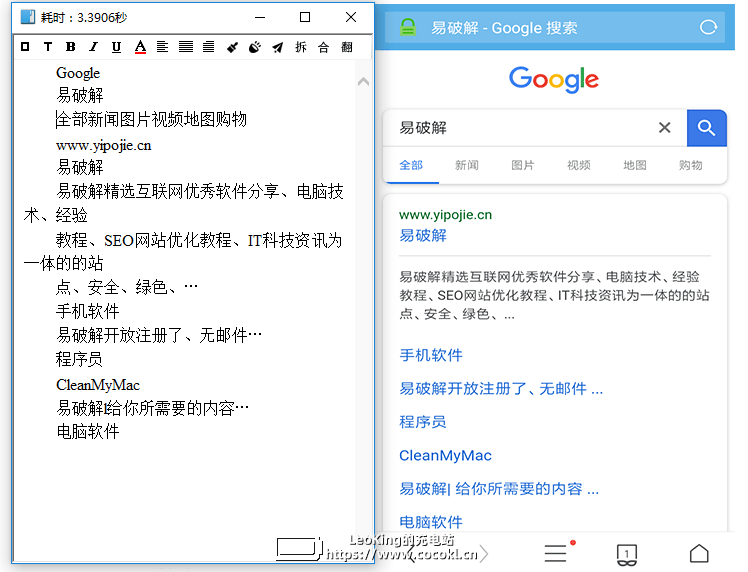The width and height of the screenshot is (748, 572).
Task: Click the scroll-up arrow in OCR text pane
Action: [x=363, y=82]
